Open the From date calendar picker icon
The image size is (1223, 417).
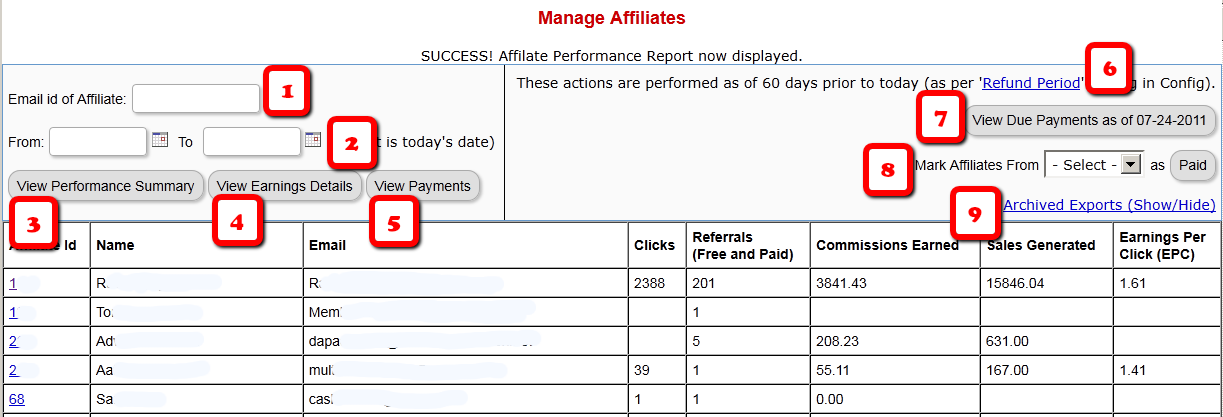pyautogui.click(x=160, y=141)
